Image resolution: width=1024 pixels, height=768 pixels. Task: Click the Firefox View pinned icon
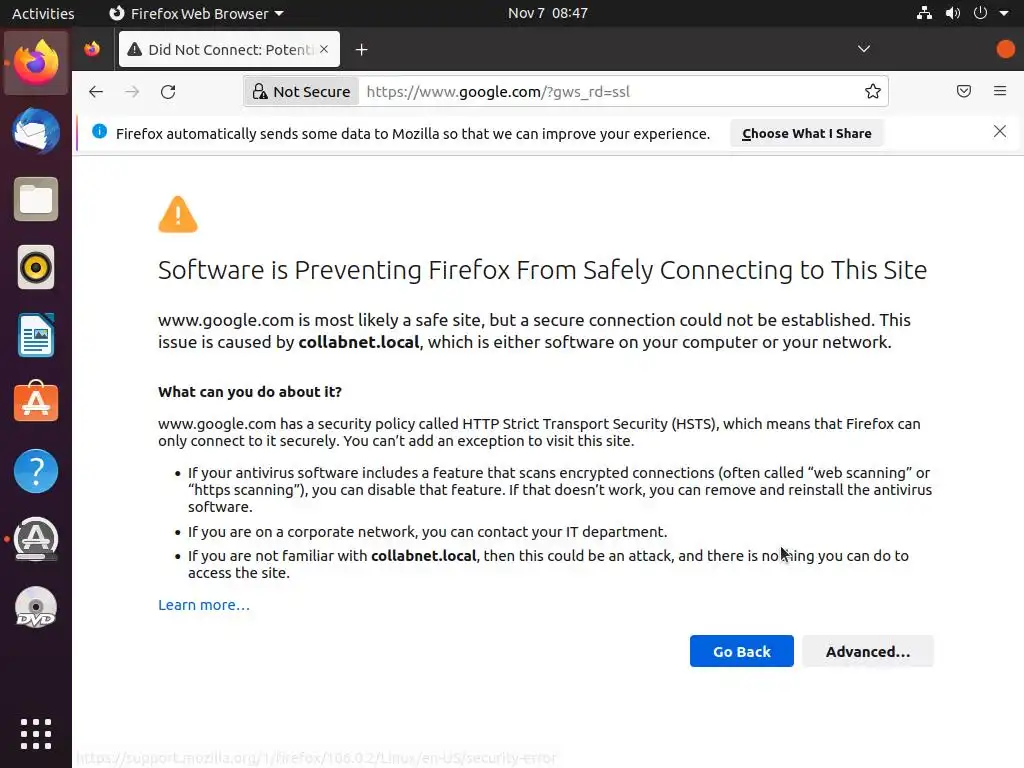pyautogui.click(x=92, y=49)
